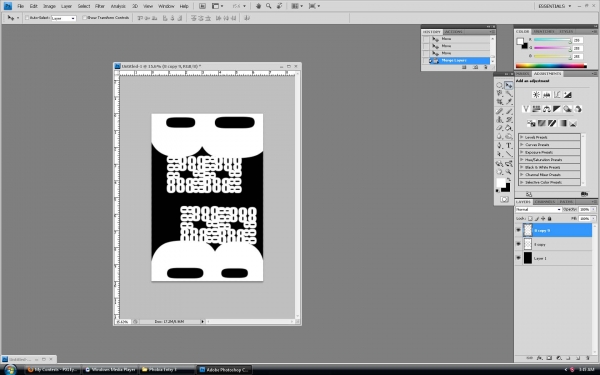Select the Brush tool
The height and width of the screenshot is (375, 600).
click(x=509, y=111)
